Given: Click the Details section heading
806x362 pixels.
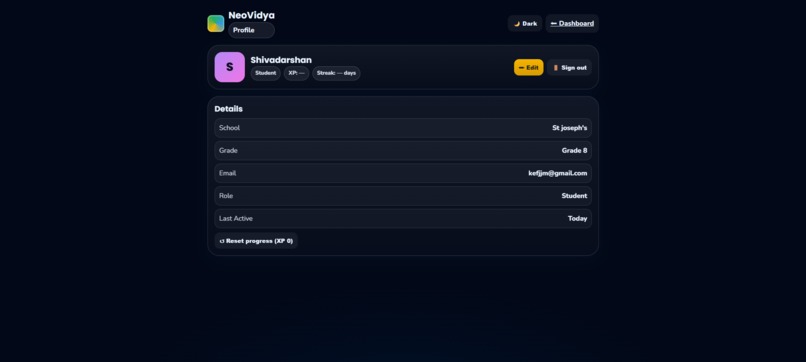Looking at the screenshot, I should tap(229, 109).
